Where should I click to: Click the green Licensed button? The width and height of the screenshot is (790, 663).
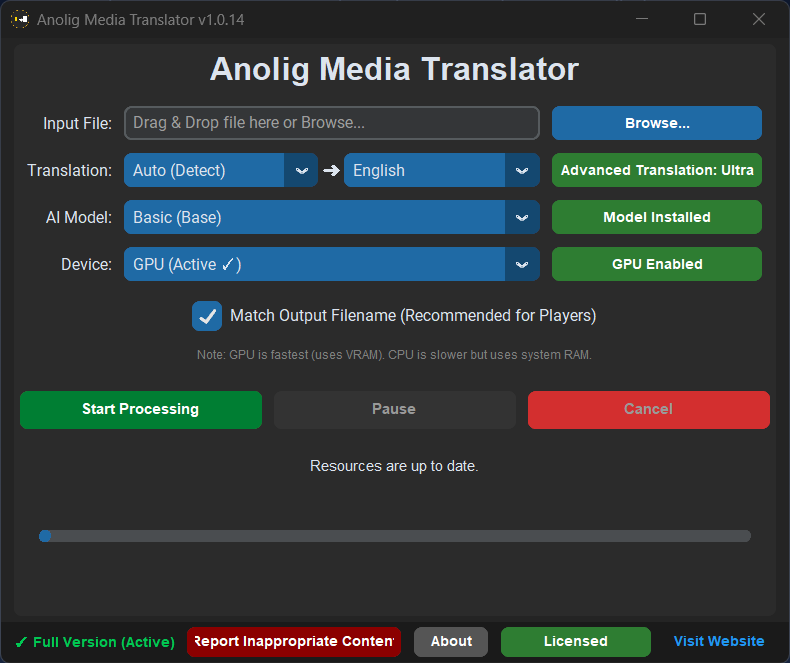575,641
